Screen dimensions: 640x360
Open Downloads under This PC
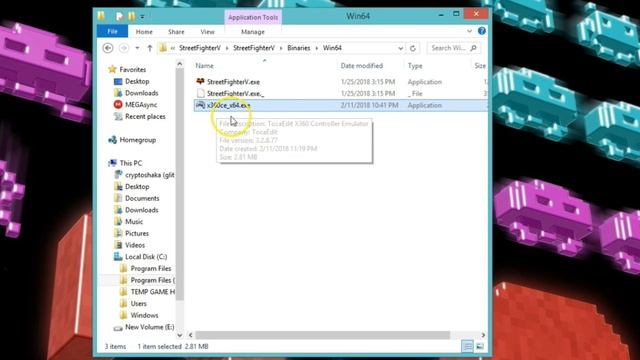(141, 210)
